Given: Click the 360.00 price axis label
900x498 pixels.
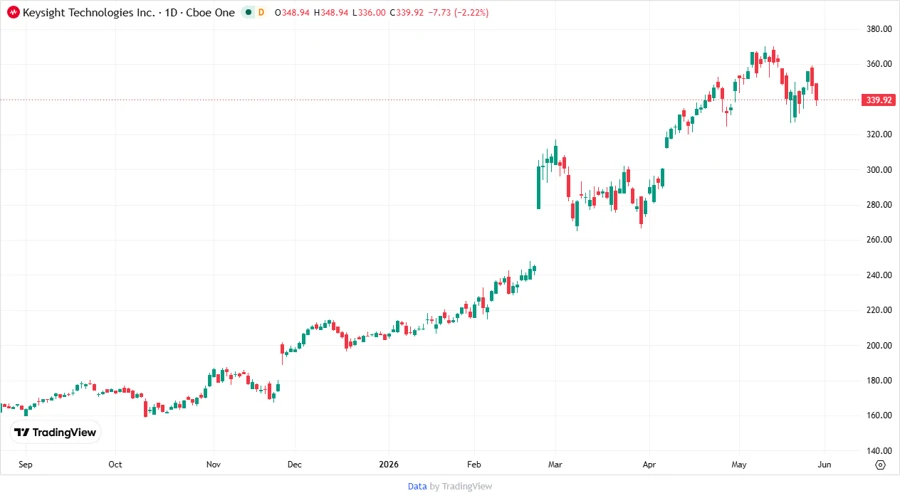Looking at the screenshot, I should [x=879, y=64].
